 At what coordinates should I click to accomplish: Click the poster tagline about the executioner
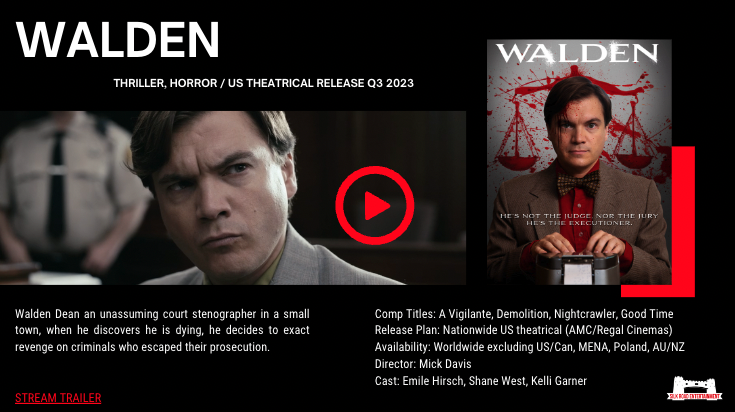pos(579,219)
